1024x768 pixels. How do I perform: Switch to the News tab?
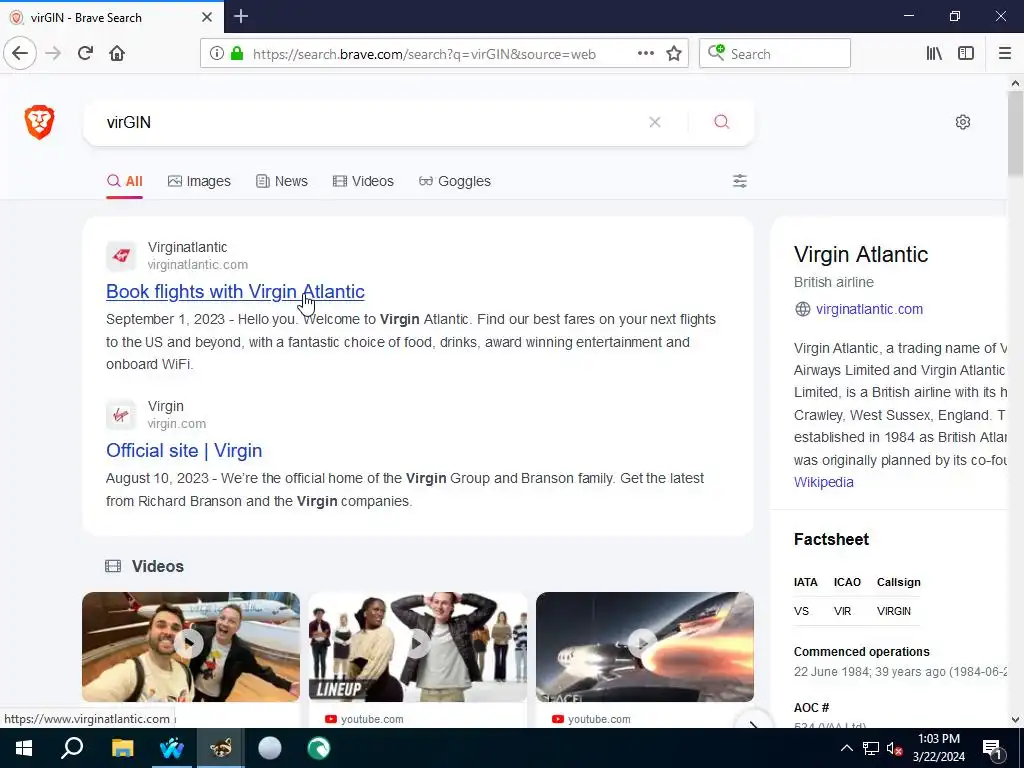281,181
